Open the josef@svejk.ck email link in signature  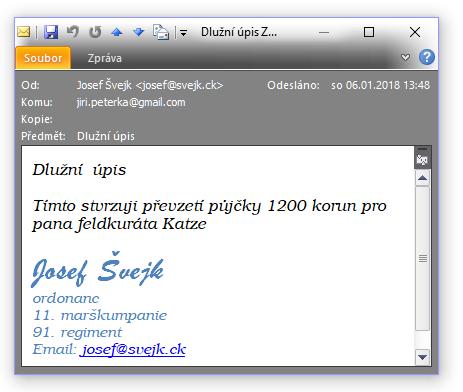point(133,350)
